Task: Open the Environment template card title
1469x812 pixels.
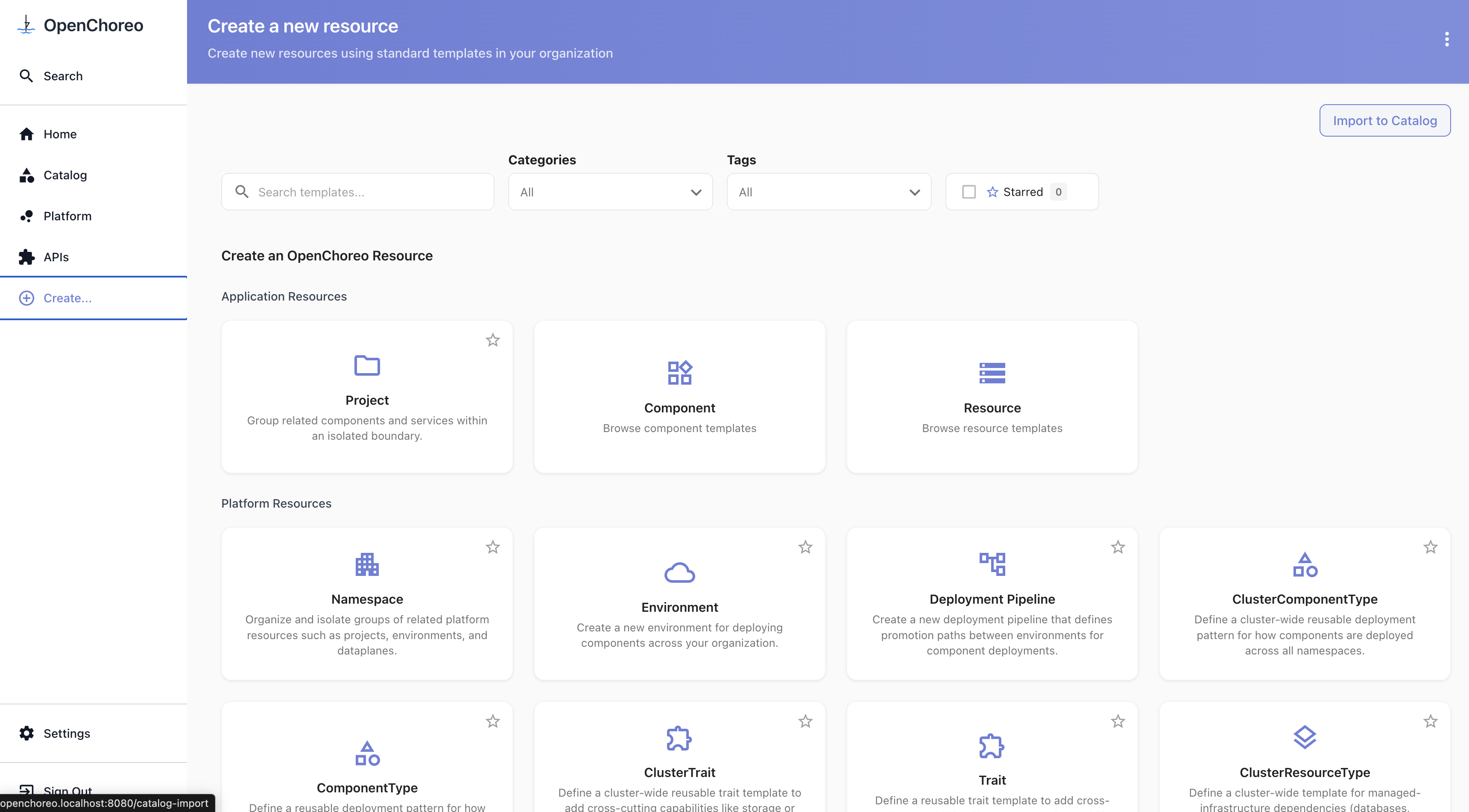Action: 680,607
